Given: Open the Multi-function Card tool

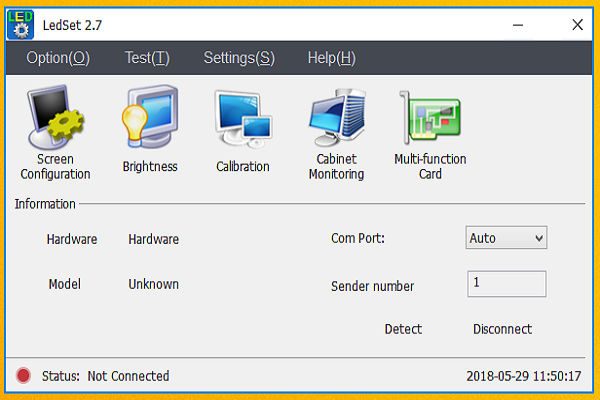Looking at the screenshot, I should (430, 134).
